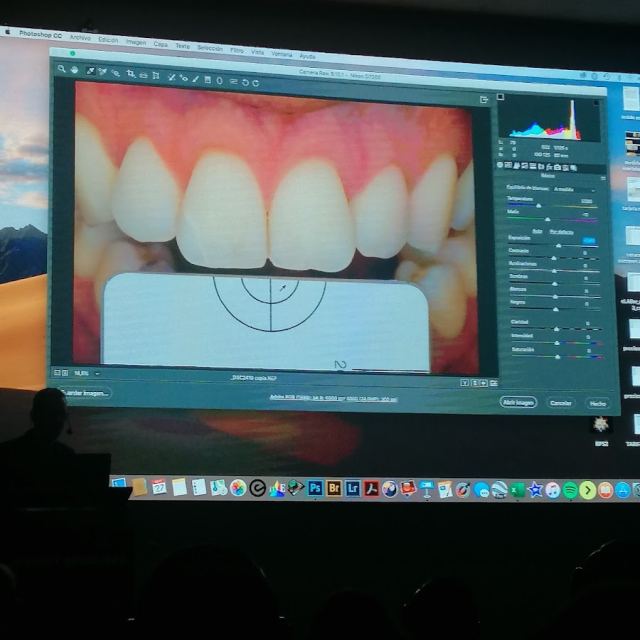This screenshot has width=640, height=640.
Task: Open the Tone Curve panel tab icon
Action: tap(508, 165)
